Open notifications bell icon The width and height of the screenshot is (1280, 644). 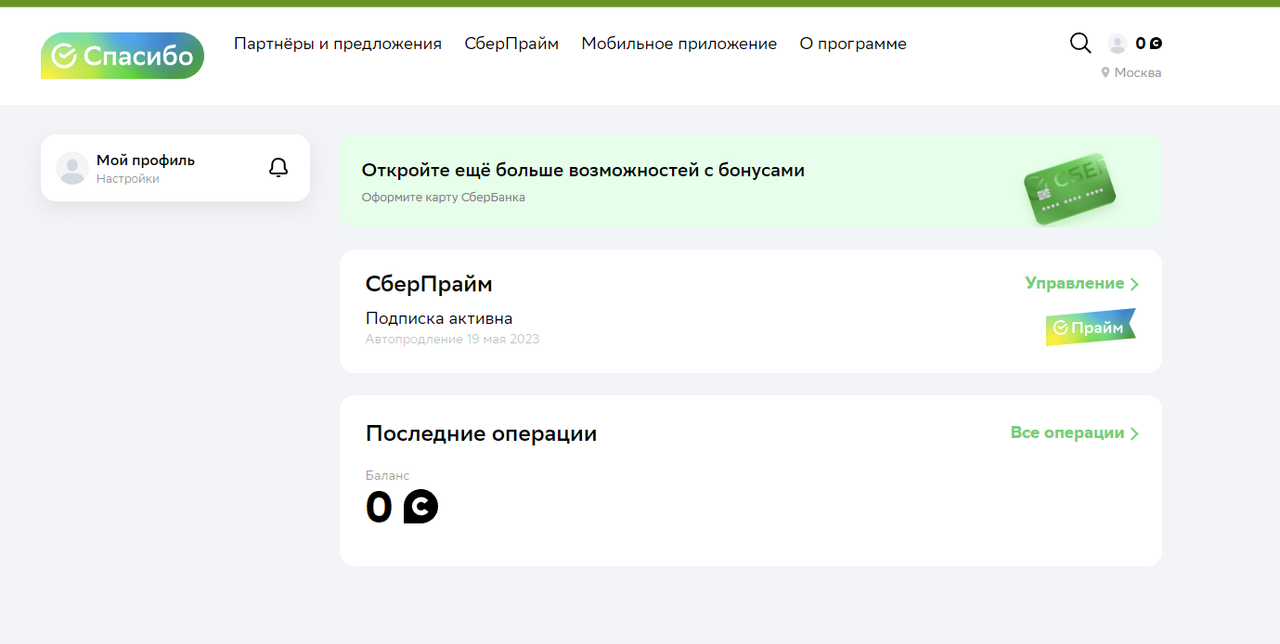(279, 168)
